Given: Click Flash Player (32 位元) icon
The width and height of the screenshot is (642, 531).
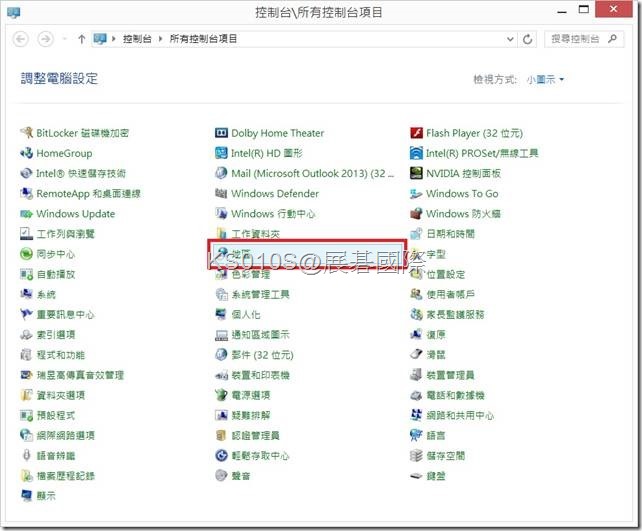Looking at the screenshot, I should 416,133.
